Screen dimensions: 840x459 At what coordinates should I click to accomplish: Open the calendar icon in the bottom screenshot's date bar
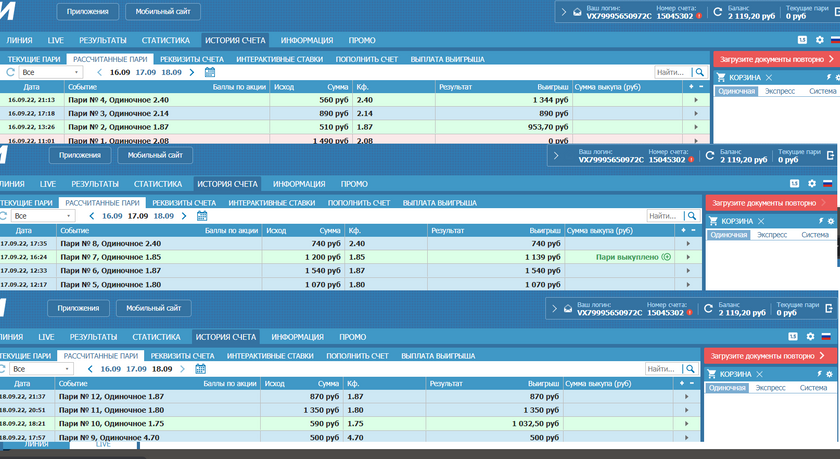200,369
